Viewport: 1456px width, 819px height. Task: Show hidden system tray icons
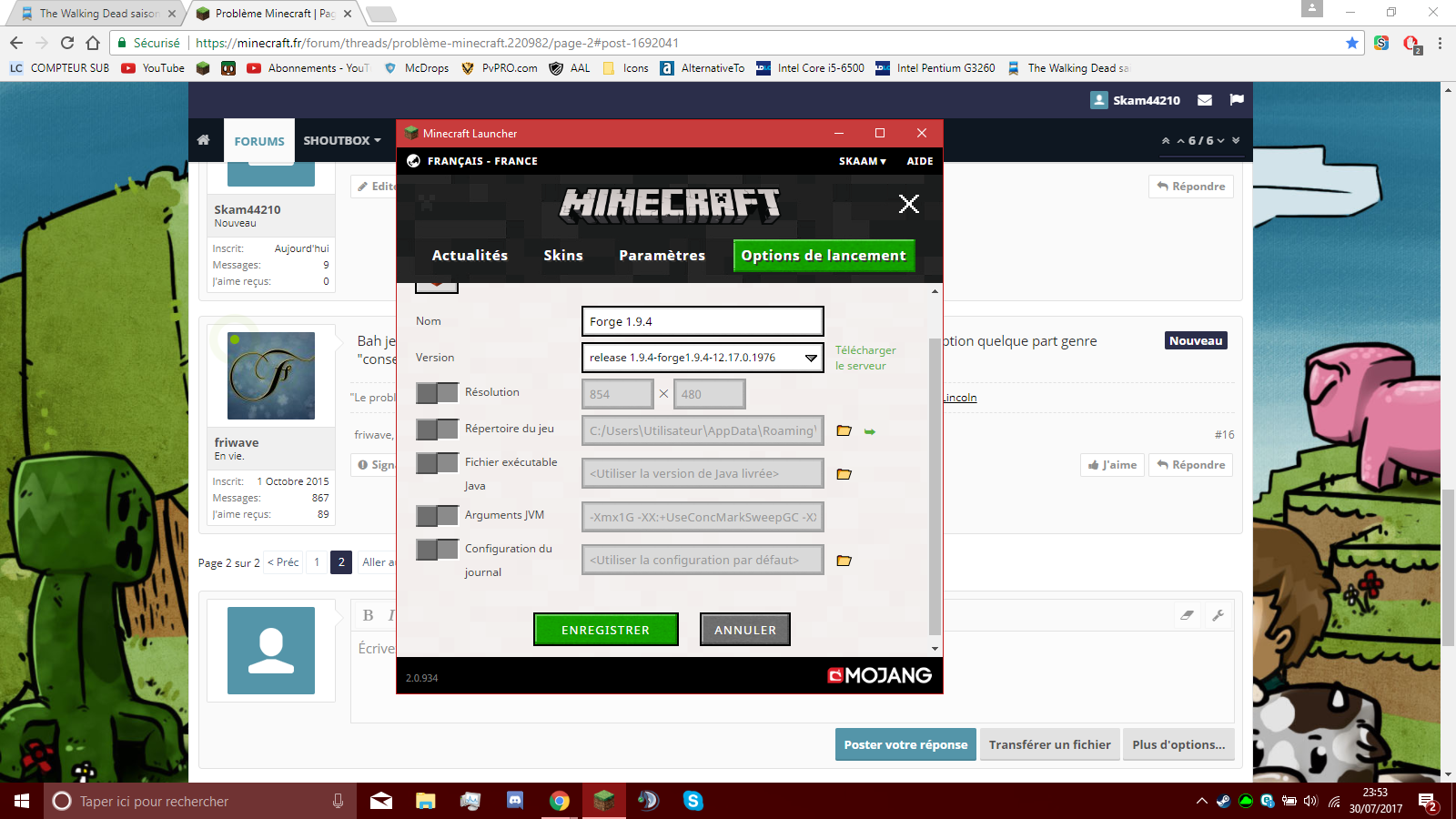(x=1201, y=801)
